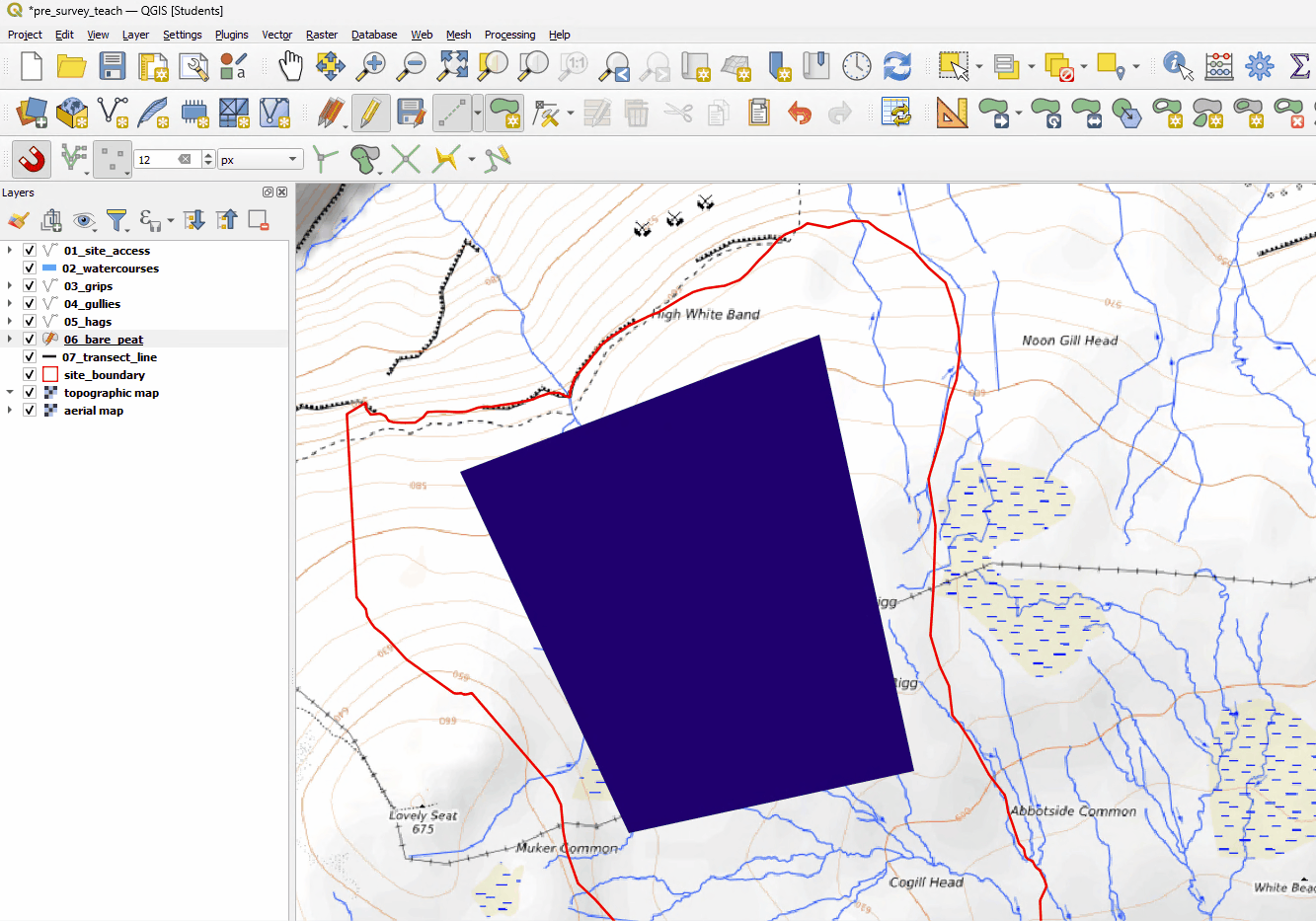Toggle visibility of aerial map layer
This screenshot has height=921, width=1316.
tap(30, 411)
